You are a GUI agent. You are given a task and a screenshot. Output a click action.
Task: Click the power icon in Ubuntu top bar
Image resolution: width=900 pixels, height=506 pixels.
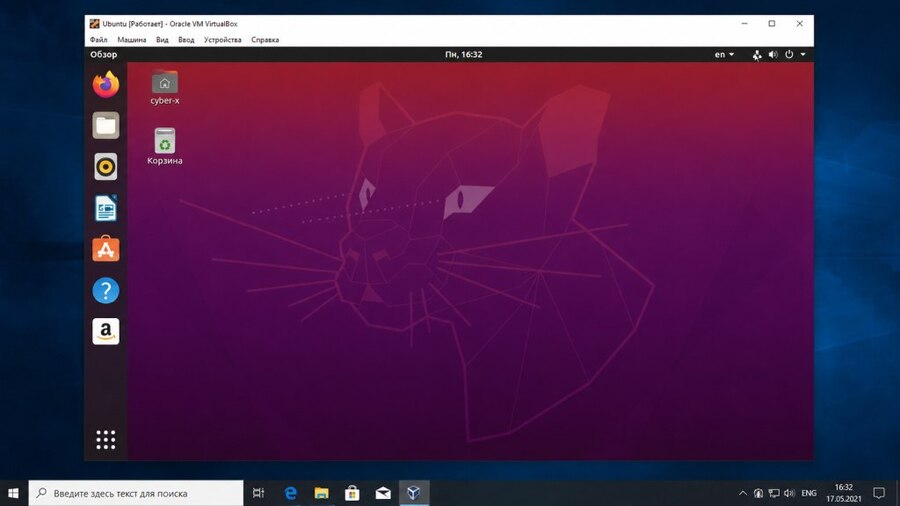pyautogui.click(x=789, y=55)
